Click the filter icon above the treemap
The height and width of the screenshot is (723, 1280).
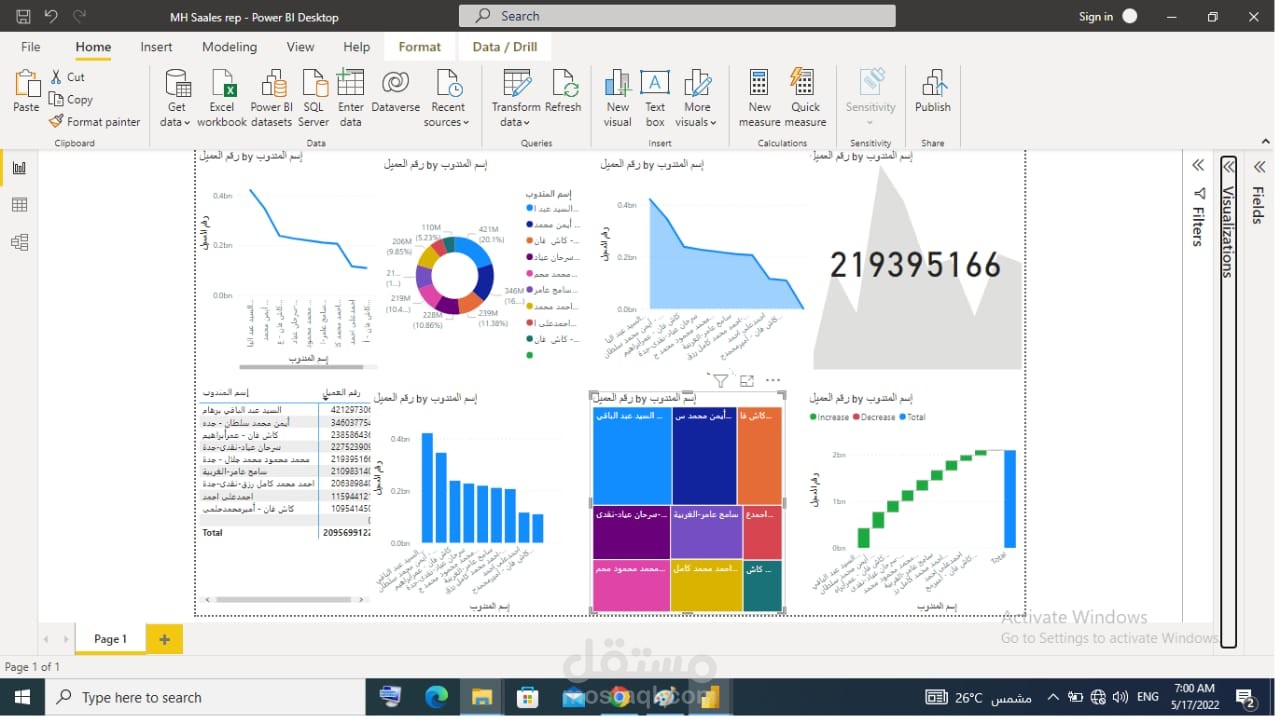click(720, 380)
